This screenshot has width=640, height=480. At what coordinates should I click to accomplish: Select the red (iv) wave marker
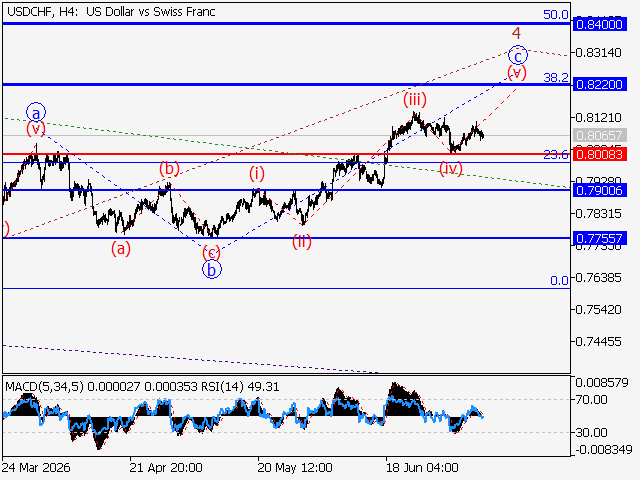[x=451, y=168]
